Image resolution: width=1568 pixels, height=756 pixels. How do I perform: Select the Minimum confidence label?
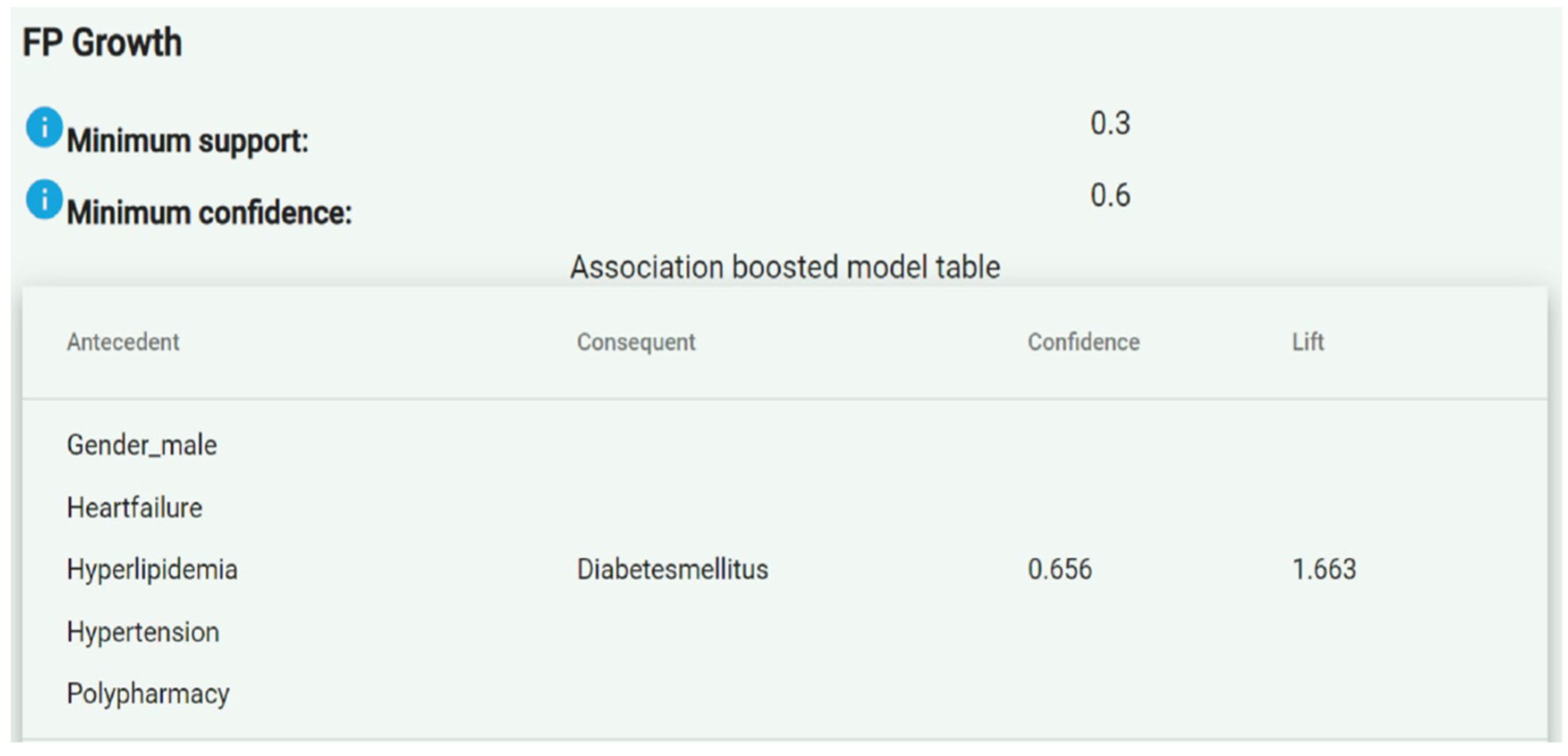[x=209, y=213]
